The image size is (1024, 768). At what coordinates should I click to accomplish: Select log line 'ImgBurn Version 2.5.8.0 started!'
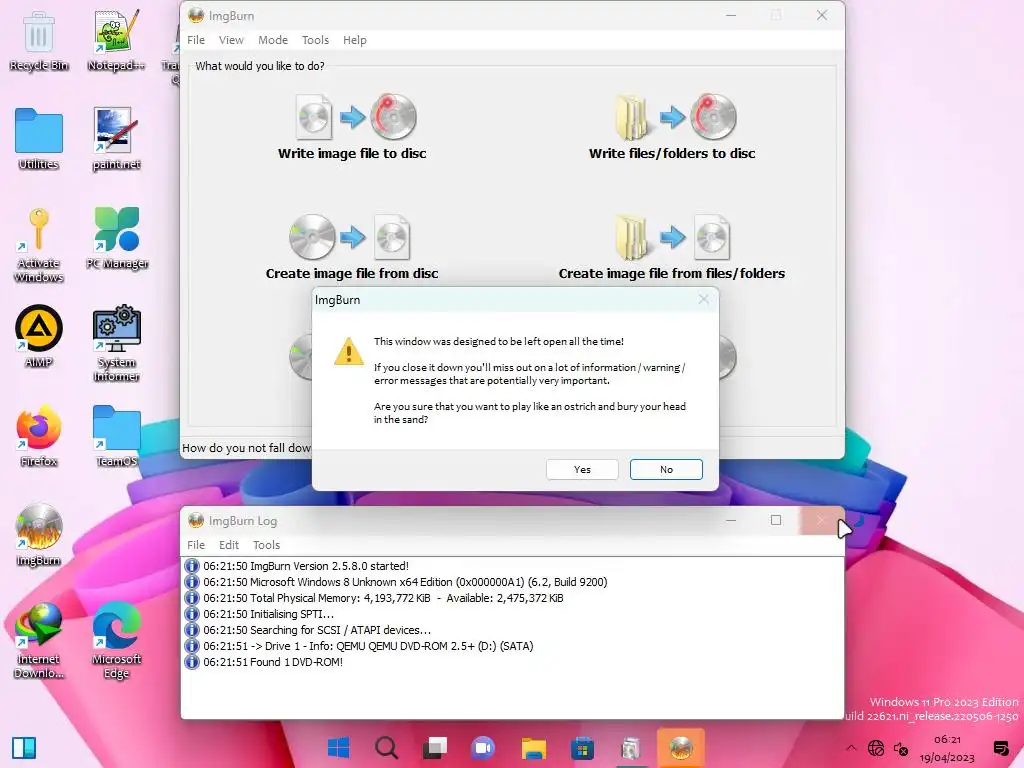[306, 566]
